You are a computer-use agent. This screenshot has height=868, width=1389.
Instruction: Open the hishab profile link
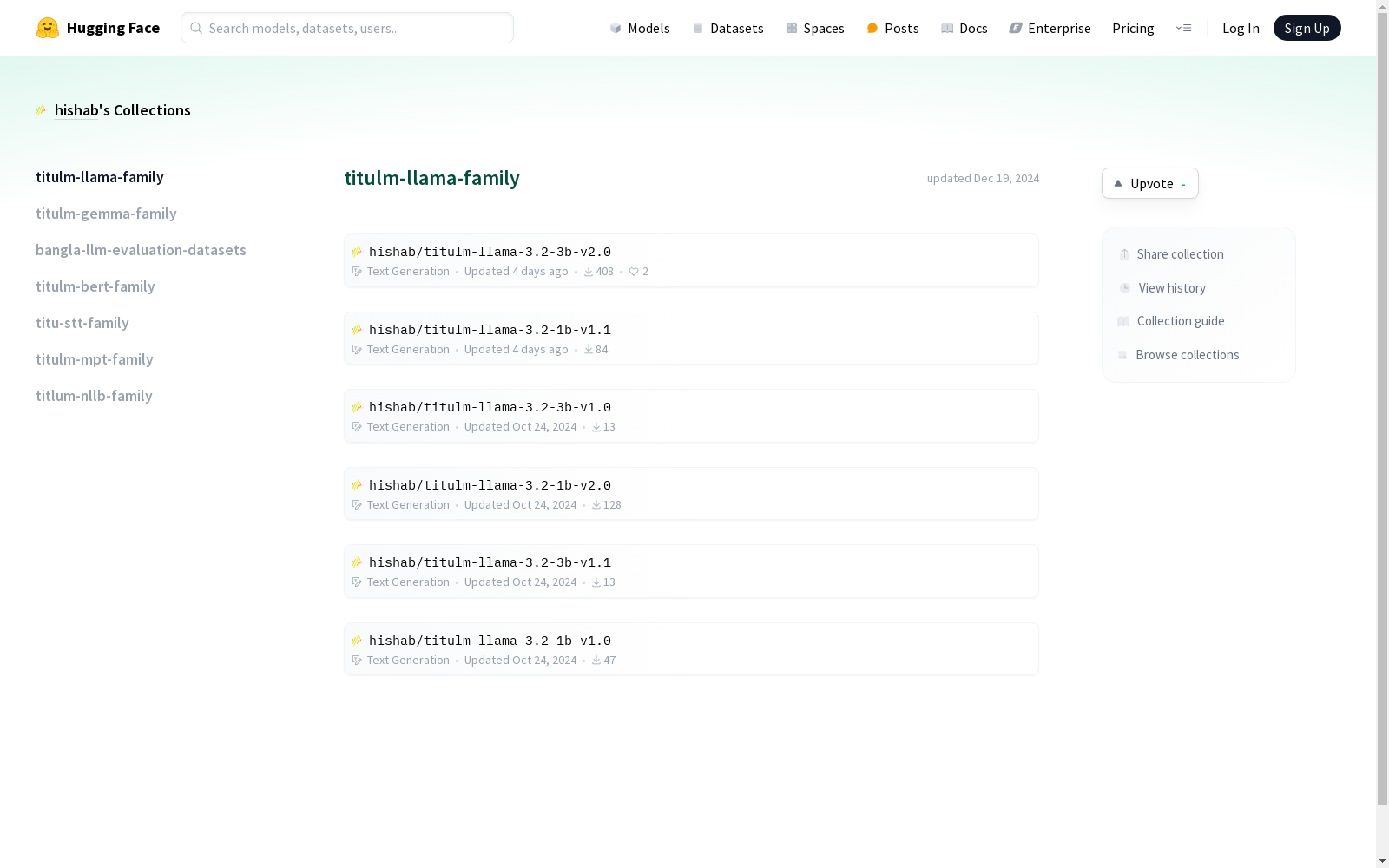pyautogui.click(x=76, y=110)
